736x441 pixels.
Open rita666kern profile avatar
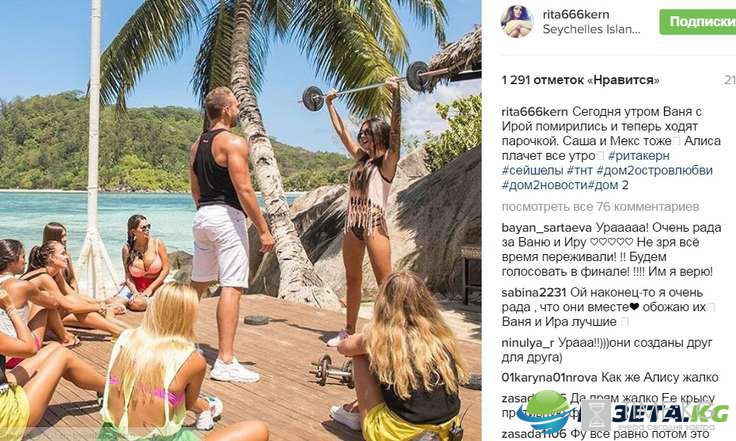517,22
